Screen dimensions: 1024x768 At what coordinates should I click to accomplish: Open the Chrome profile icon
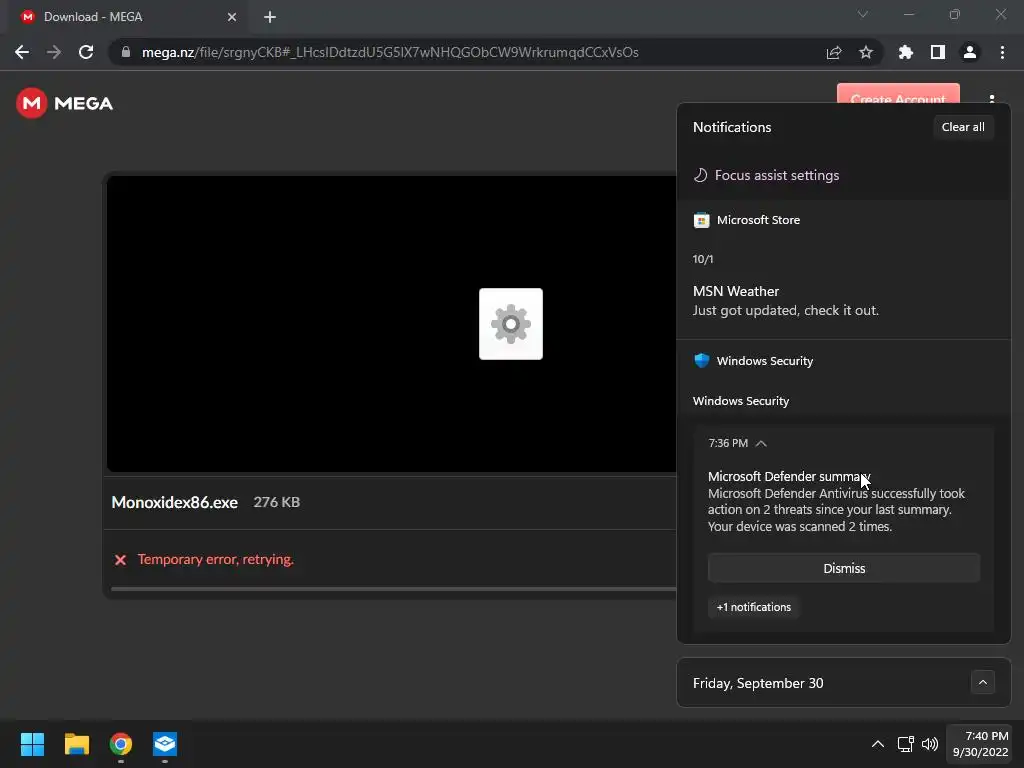point(970,52)
